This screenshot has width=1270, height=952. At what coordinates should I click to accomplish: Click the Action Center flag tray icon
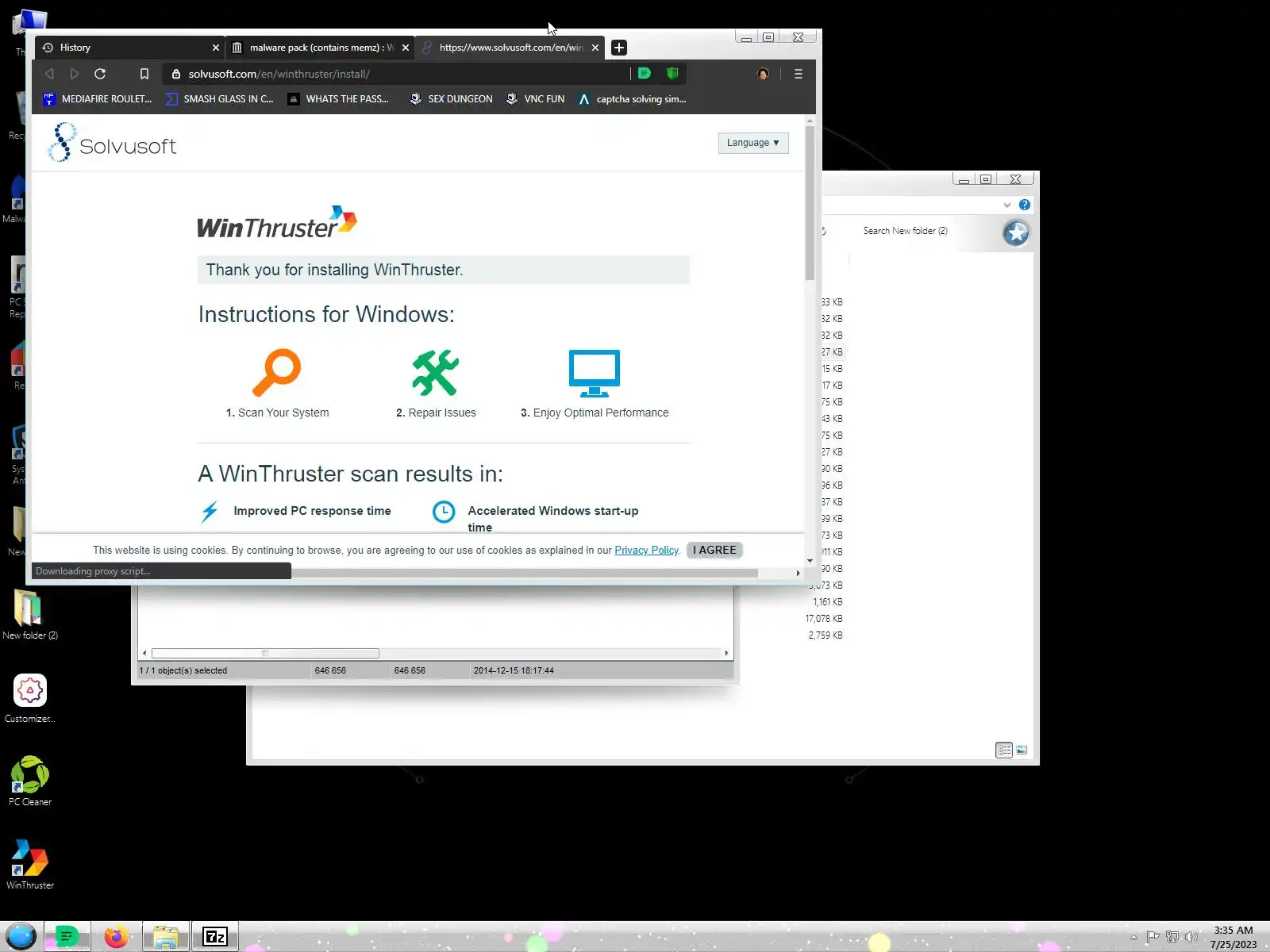[1153, 937]
